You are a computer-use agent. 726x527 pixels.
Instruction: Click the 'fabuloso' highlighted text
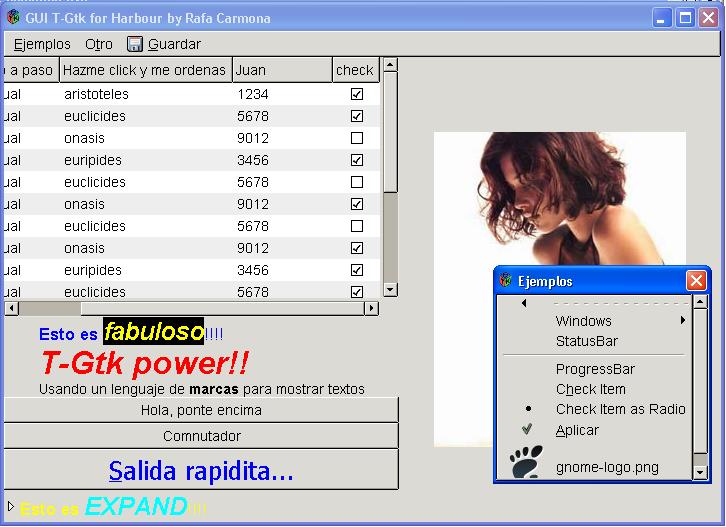coord(153,331)
